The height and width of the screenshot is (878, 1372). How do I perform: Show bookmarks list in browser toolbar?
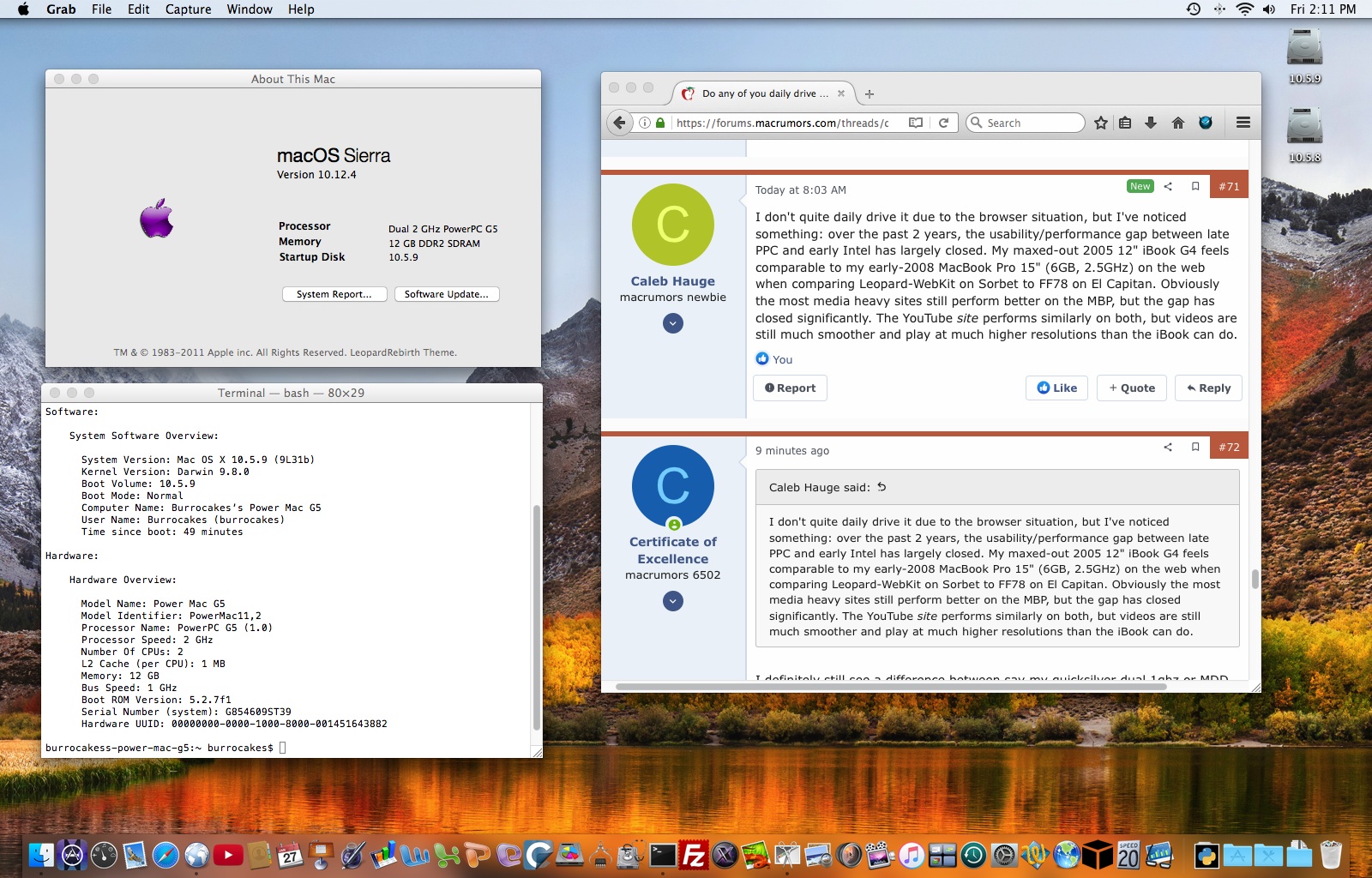[x=1125, y=123]
